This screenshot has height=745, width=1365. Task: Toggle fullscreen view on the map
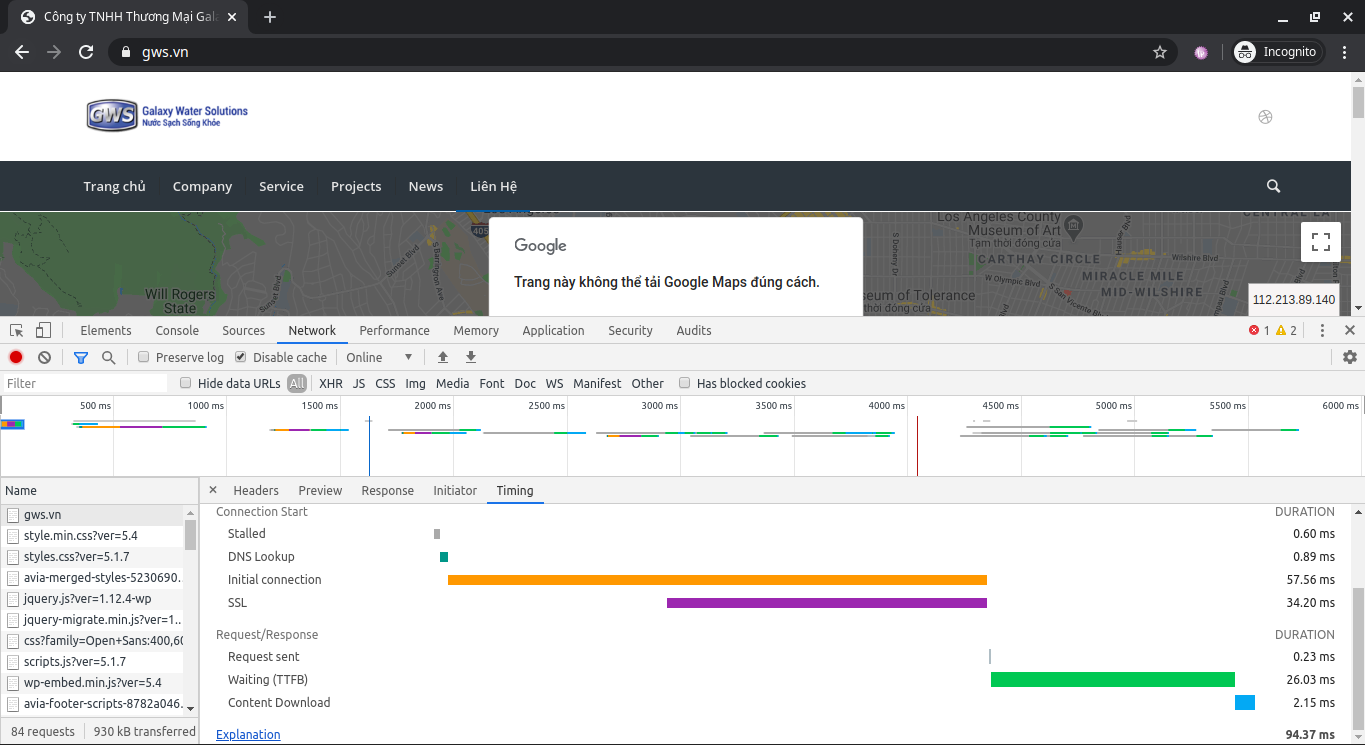coord(1321,241)
